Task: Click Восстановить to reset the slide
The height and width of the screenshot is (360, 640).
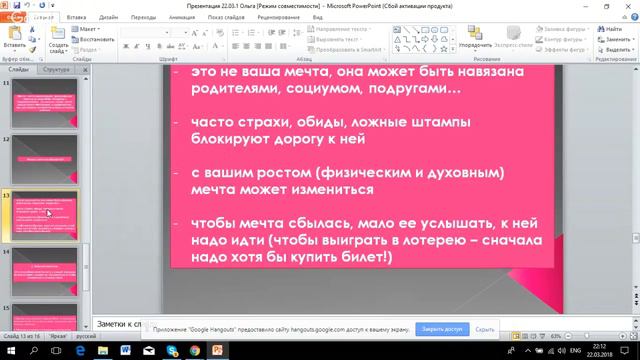Action: tap(93, 40)
